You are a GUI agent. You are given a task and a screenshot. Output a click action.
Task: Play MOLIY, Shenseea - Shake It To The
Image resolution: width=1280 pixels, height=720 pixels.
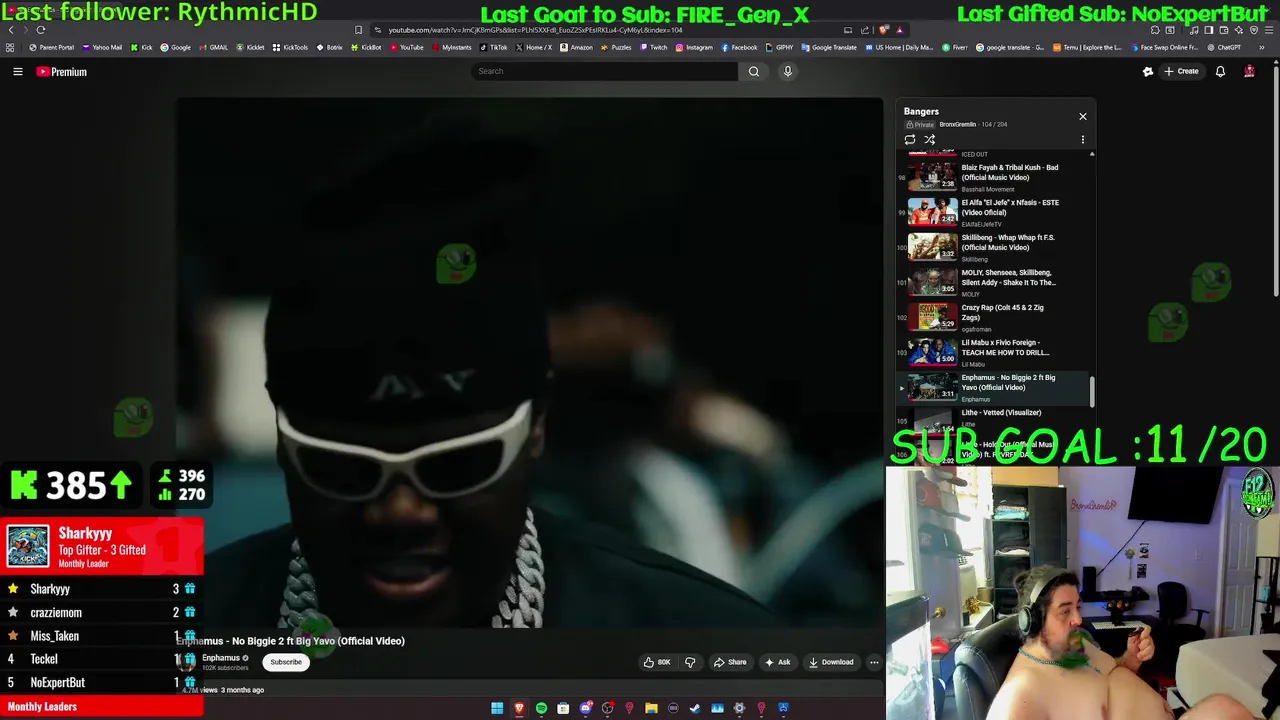coord(994,282)
